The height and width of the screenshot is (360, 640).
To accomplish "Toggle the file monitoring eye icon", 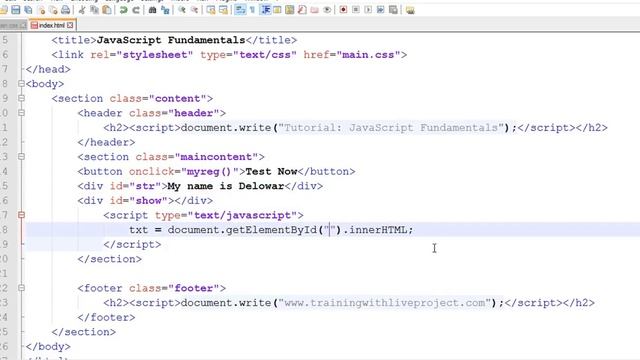I will point(327,10).
